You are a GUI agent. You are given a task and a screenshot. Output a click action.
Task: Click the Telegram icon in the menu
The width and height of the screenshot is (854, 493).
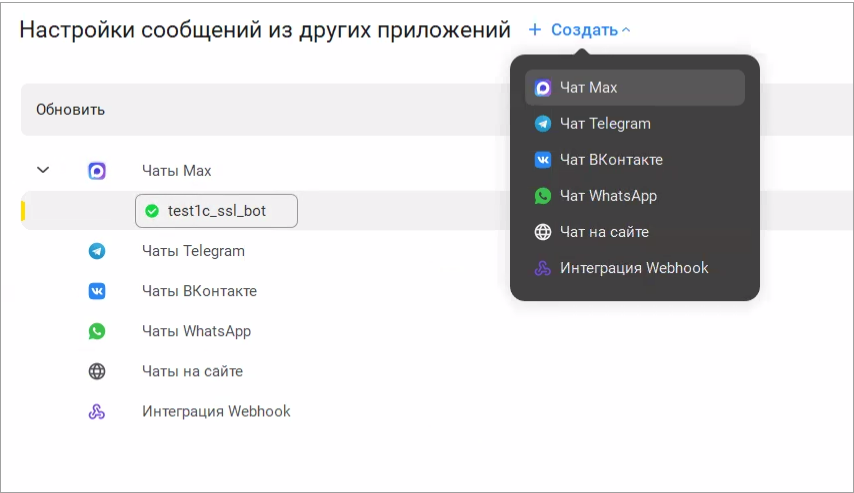542,124
